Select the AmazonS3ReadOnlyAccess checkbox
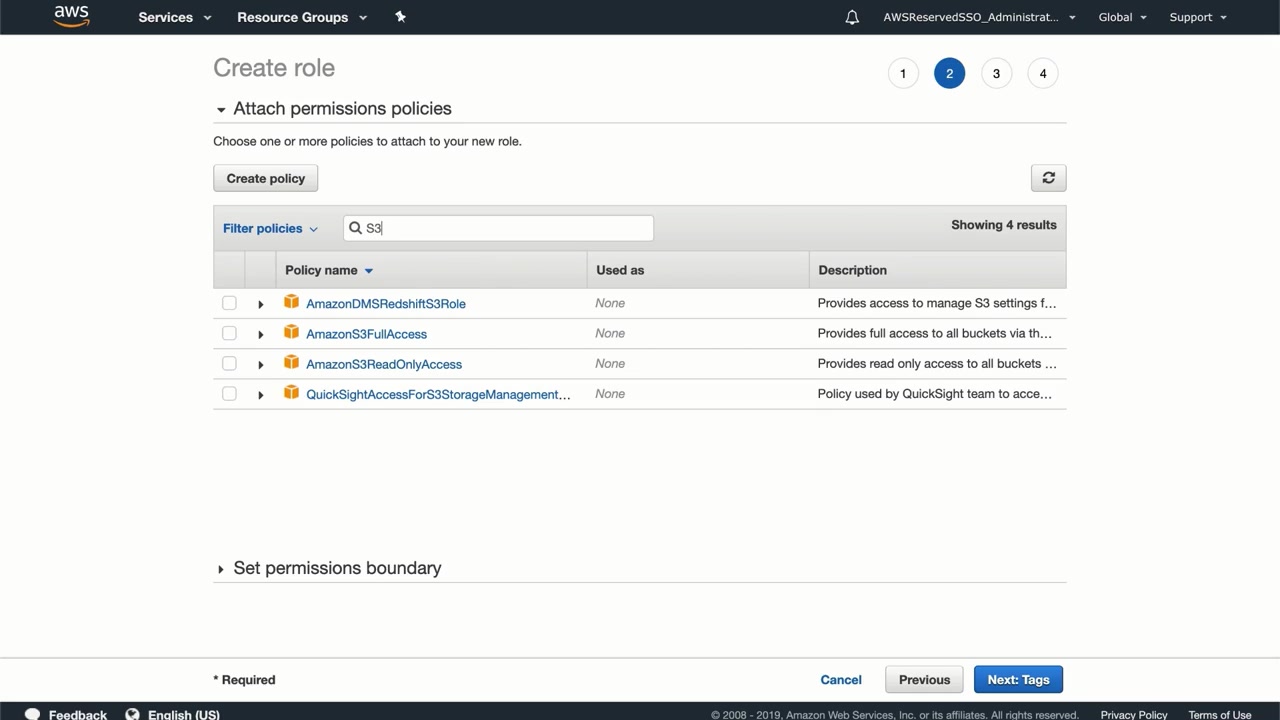 (229, 364)
